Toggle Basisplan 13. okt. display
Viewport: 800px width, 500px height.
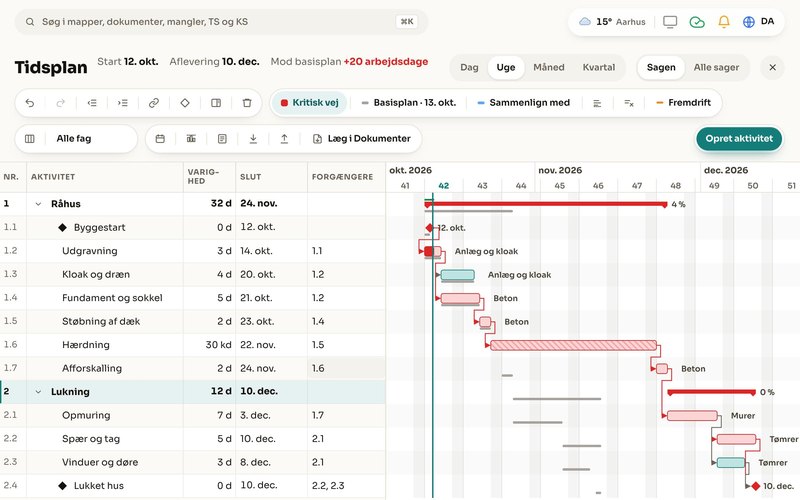(408, 103)
